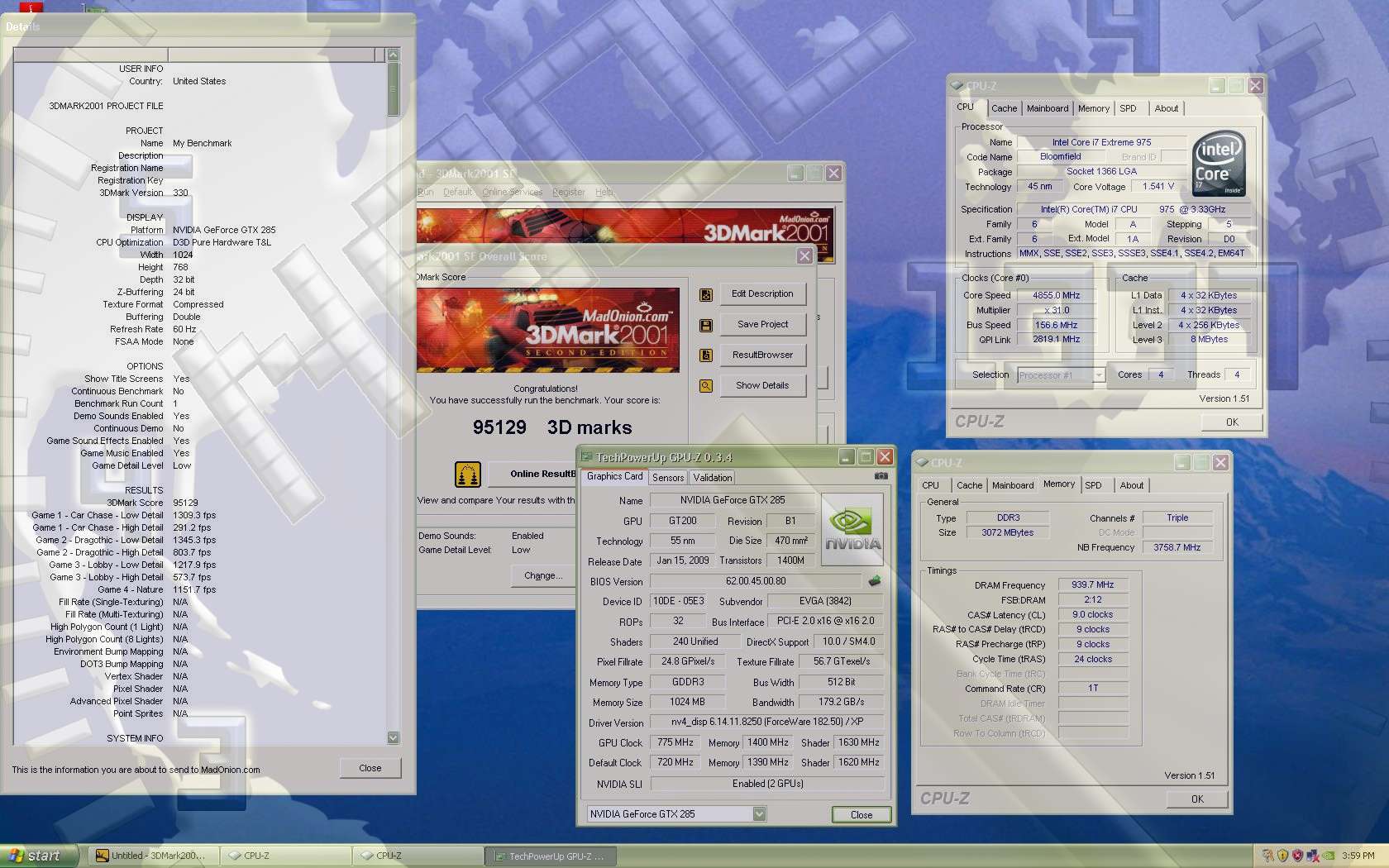
Task: Click the Online ResultBrowser button
Action: (532, 475)
